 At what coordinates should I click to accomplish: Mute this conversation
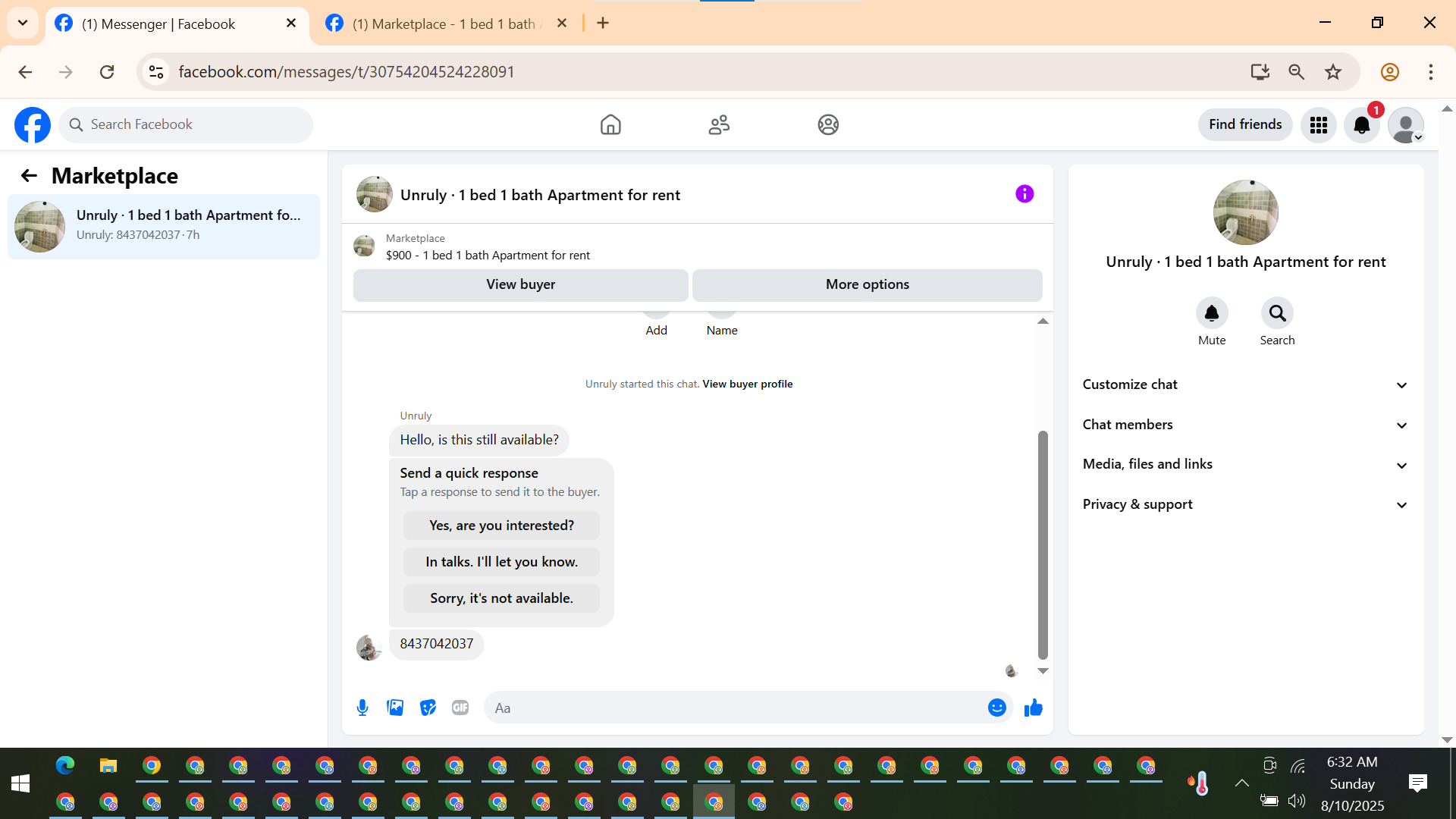click(1211, 313)
